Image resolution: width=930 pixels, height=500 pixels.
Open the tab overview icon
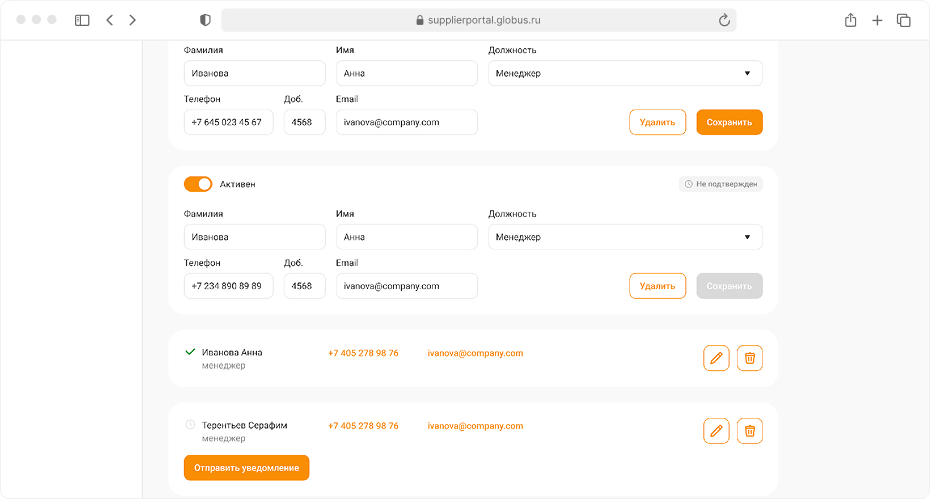point(903,20)
